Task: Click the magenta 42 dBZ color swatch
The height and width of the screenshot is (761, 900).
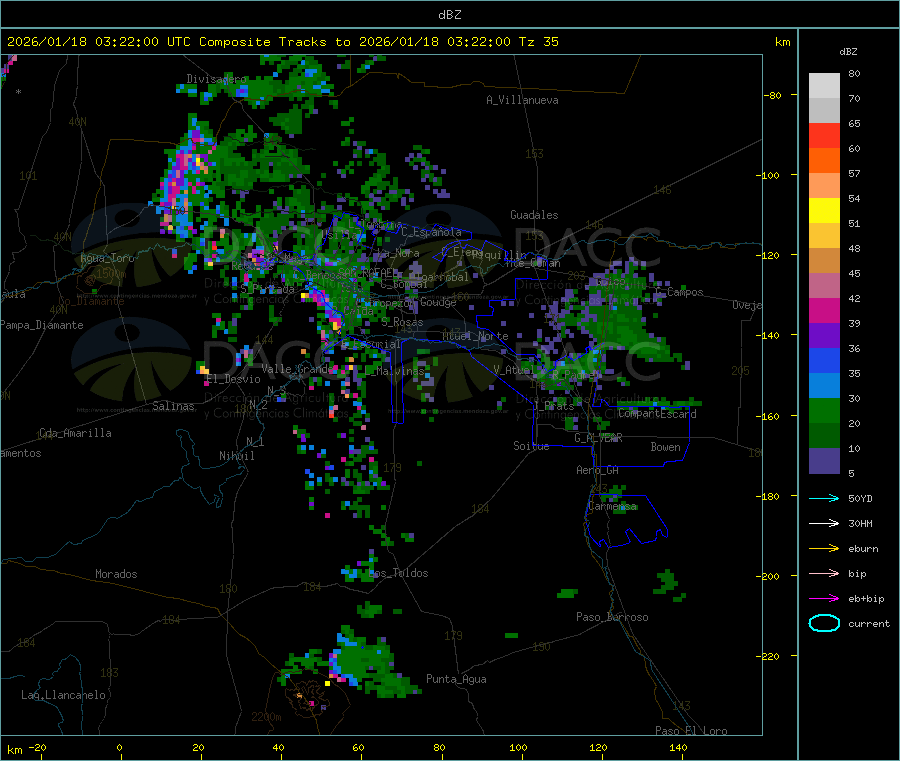Action: (824, 310)
